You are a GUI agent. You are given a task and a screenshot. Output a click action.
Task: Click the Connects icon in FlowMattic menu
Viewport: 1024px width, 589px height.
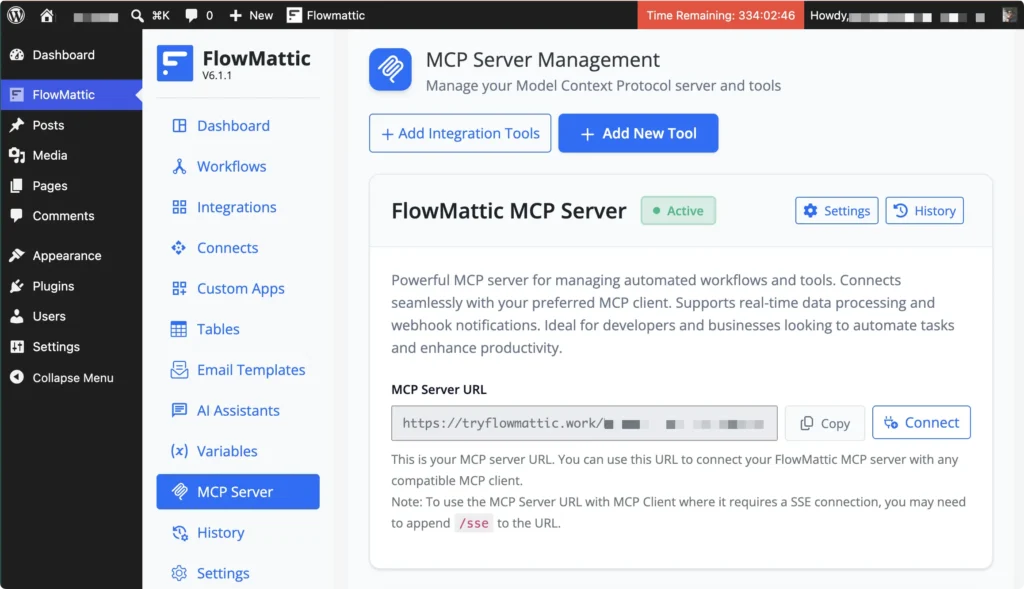(179, 247)
